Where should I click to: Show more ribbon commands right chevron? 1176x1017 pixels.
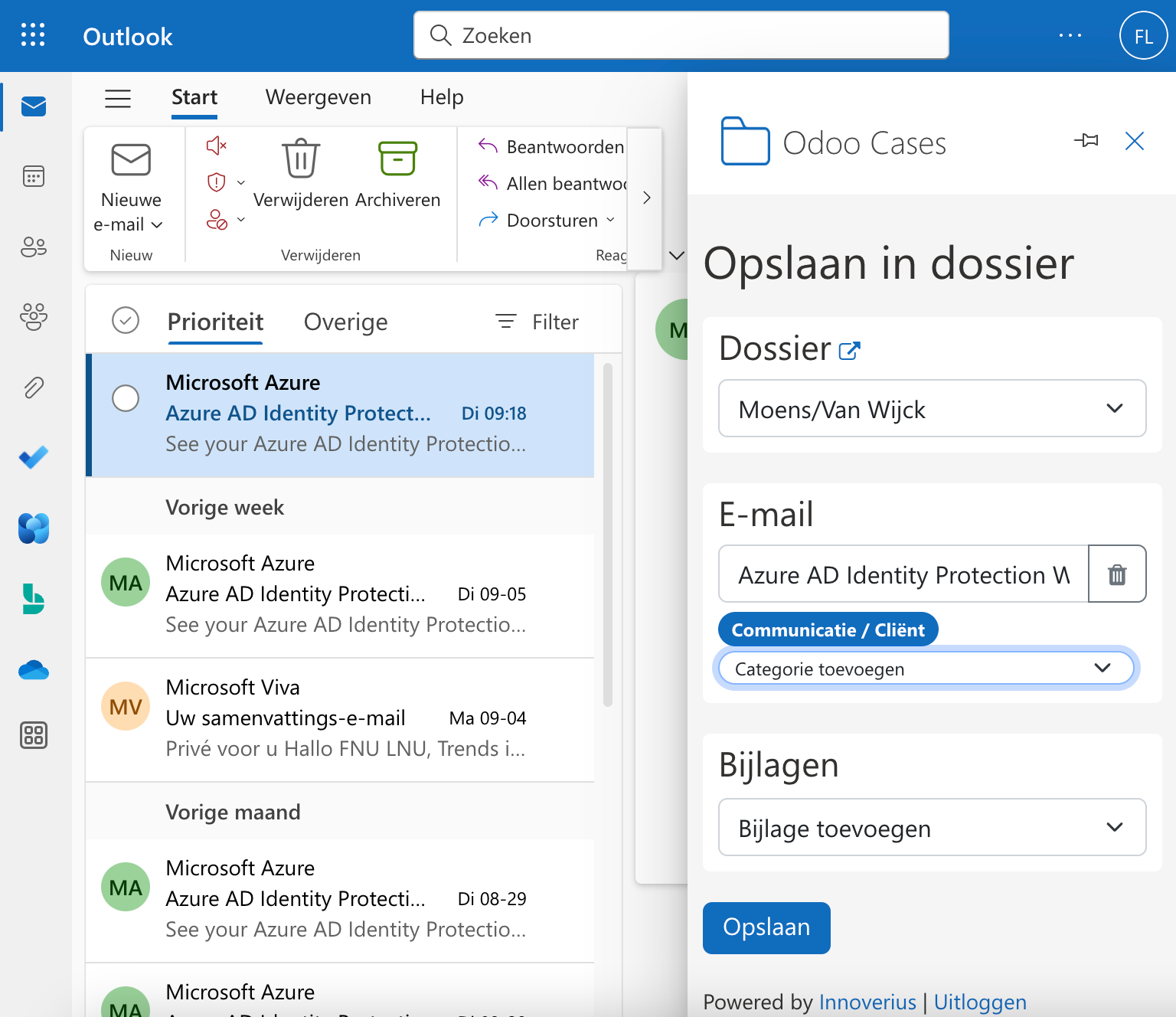coord(647,198)
